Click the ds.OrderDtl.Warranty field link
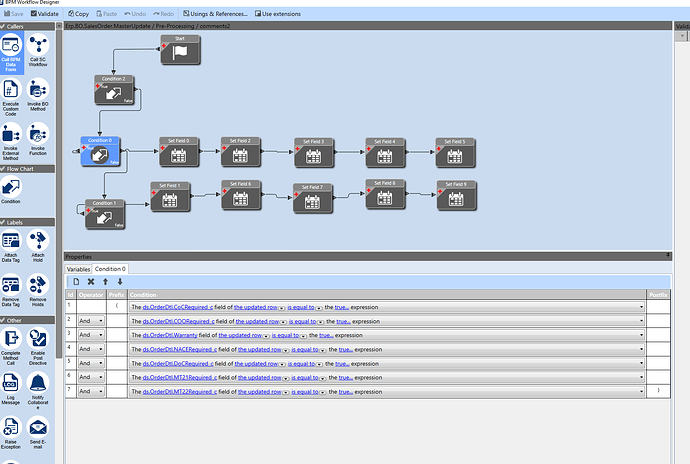Viewport: 690px width, 464px height. click(170, 335)
